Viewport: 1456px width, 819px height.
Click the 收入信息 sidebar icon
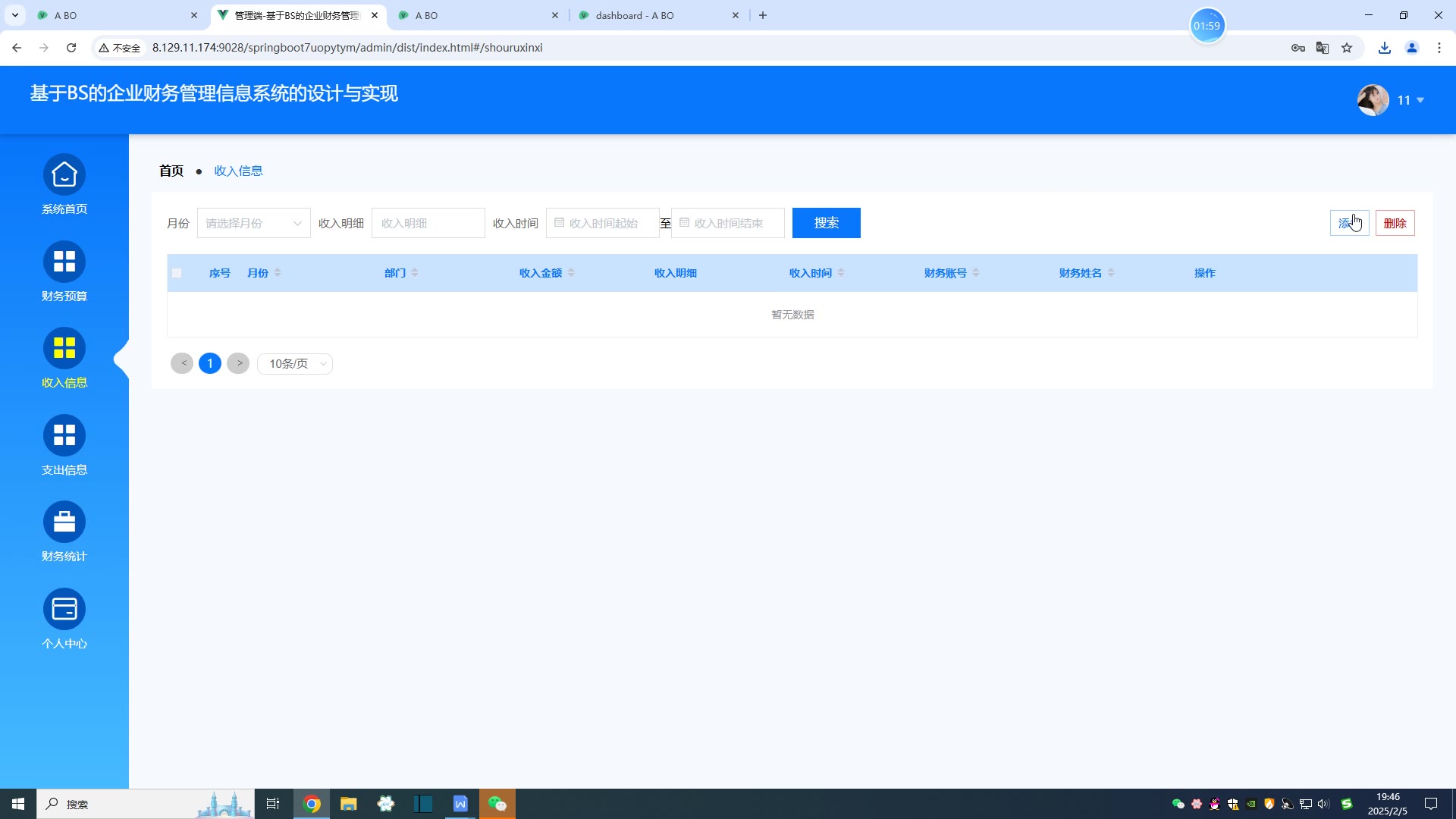pyautogui.click(x=64, y=349)
